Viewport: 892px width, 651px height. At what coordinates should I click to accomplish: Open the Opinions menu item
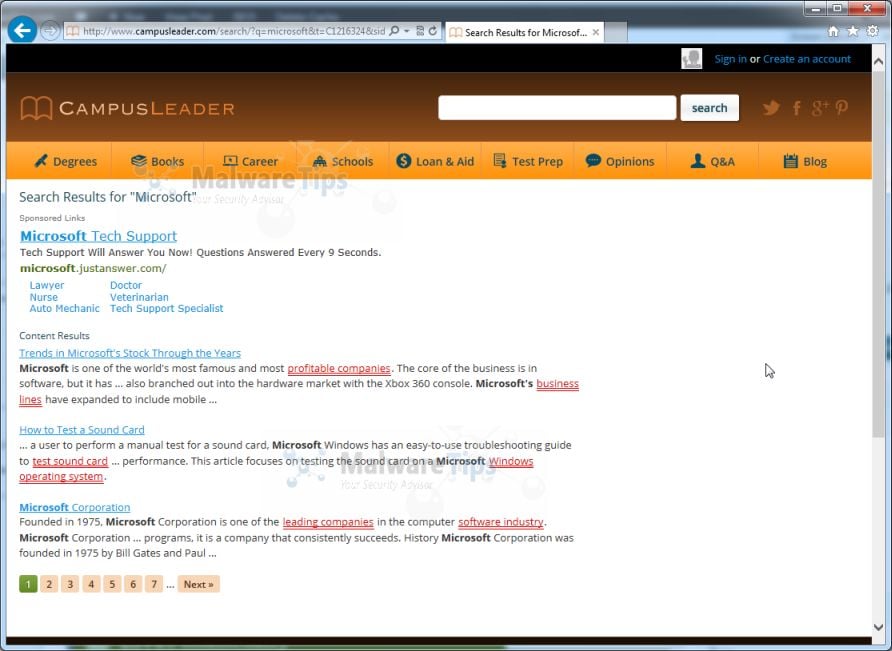620,161
